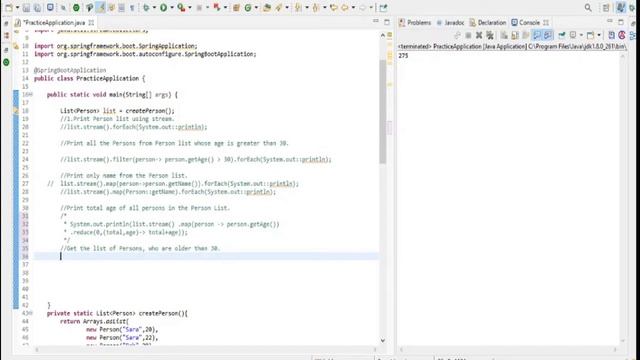Viewport: 640px width, 360px height.
Task: Open the Relaunch dropdown arrow
Action: 225,7
